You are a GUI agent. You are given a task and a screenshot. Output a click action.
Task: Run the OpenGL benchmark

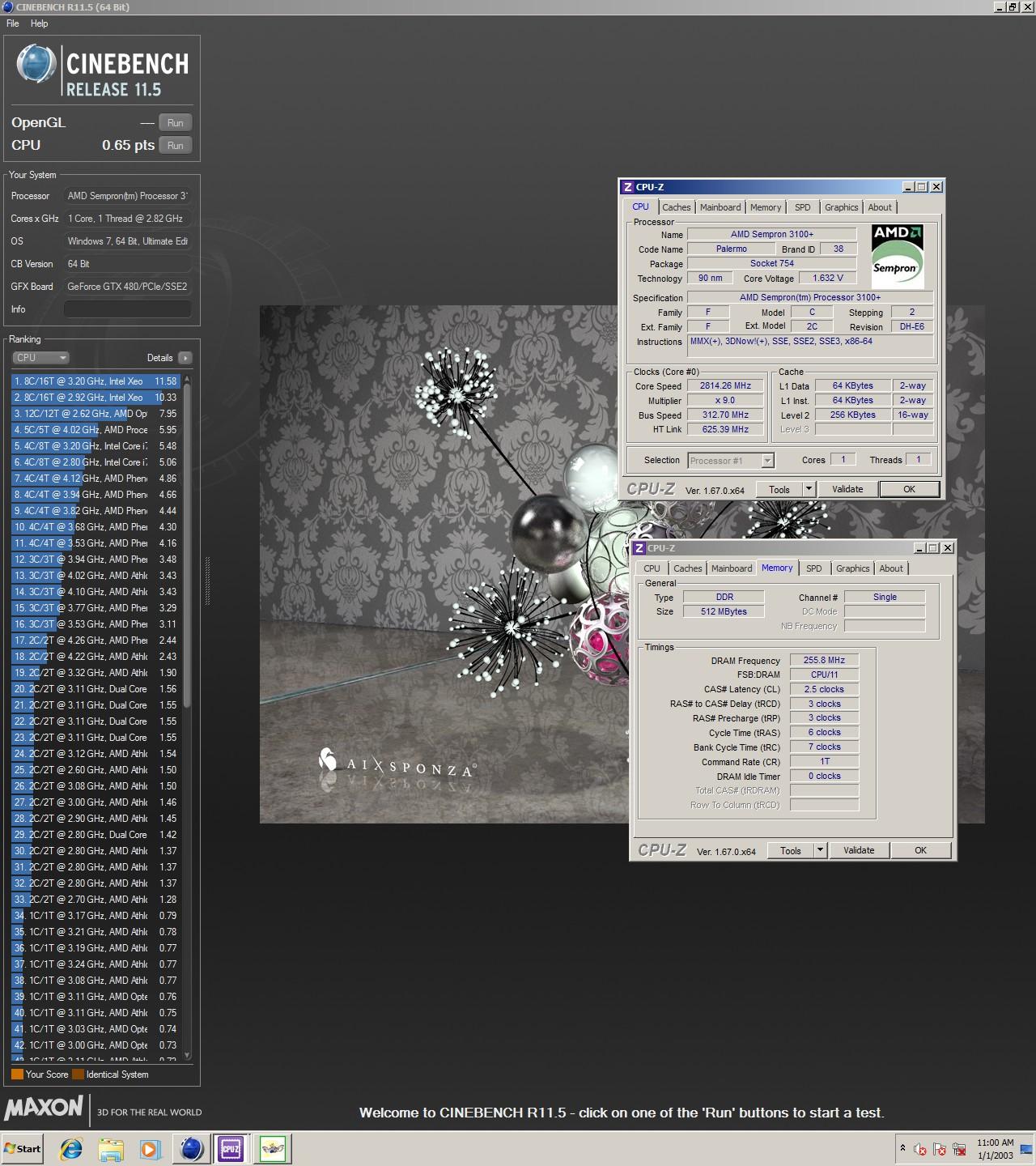tap(176, 123)
